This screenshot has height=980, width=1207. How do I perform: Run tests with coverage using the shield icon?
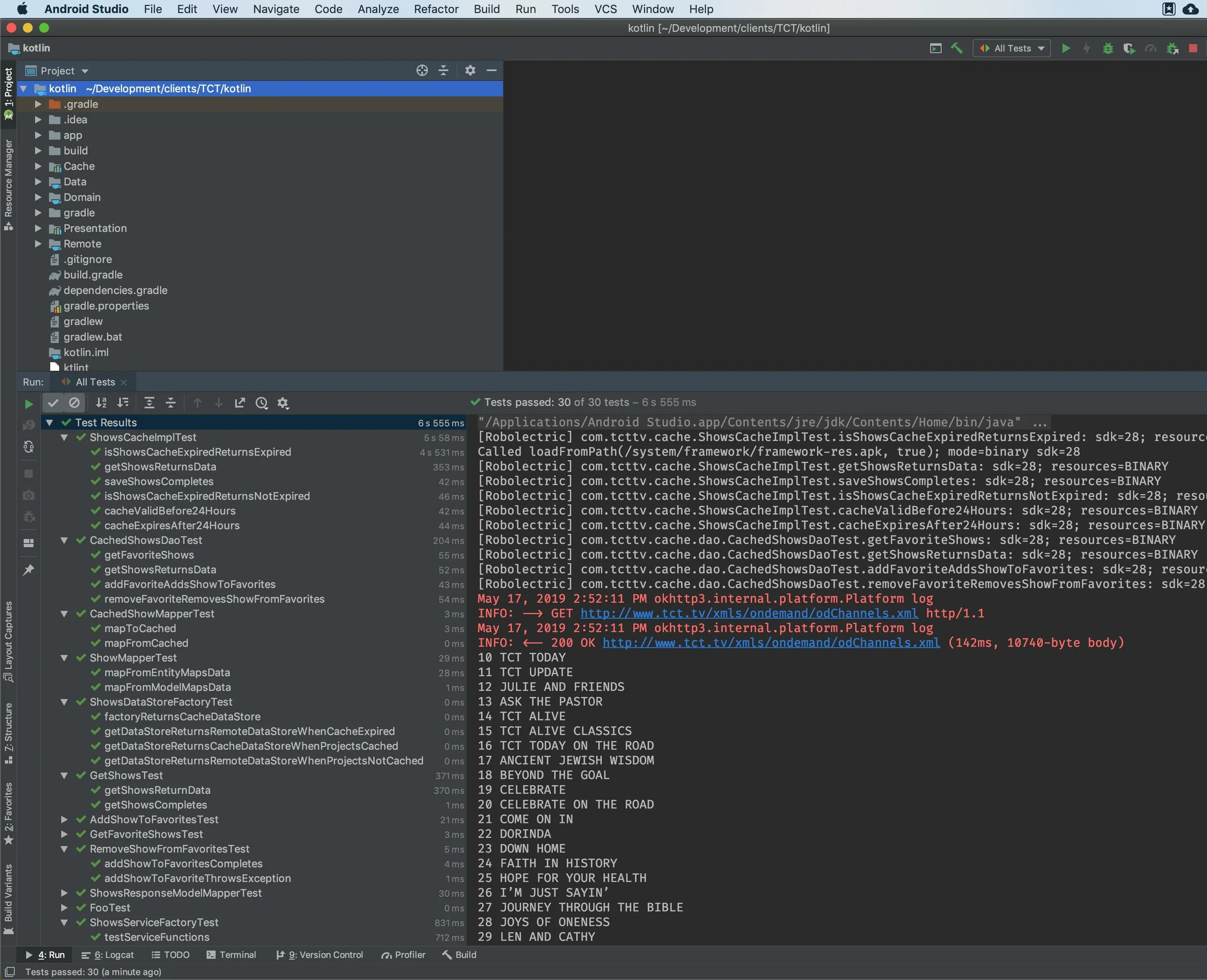coord(1129,49)
